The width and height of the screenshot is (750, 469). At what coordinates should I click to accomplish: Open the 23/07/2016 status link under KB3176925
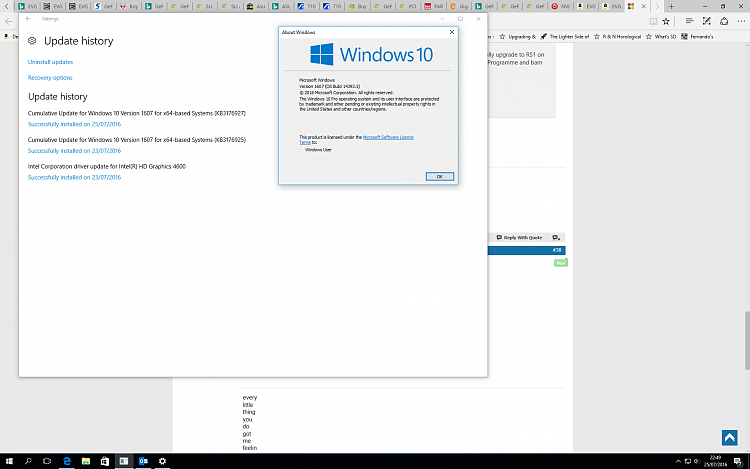[x=74, y=151]
